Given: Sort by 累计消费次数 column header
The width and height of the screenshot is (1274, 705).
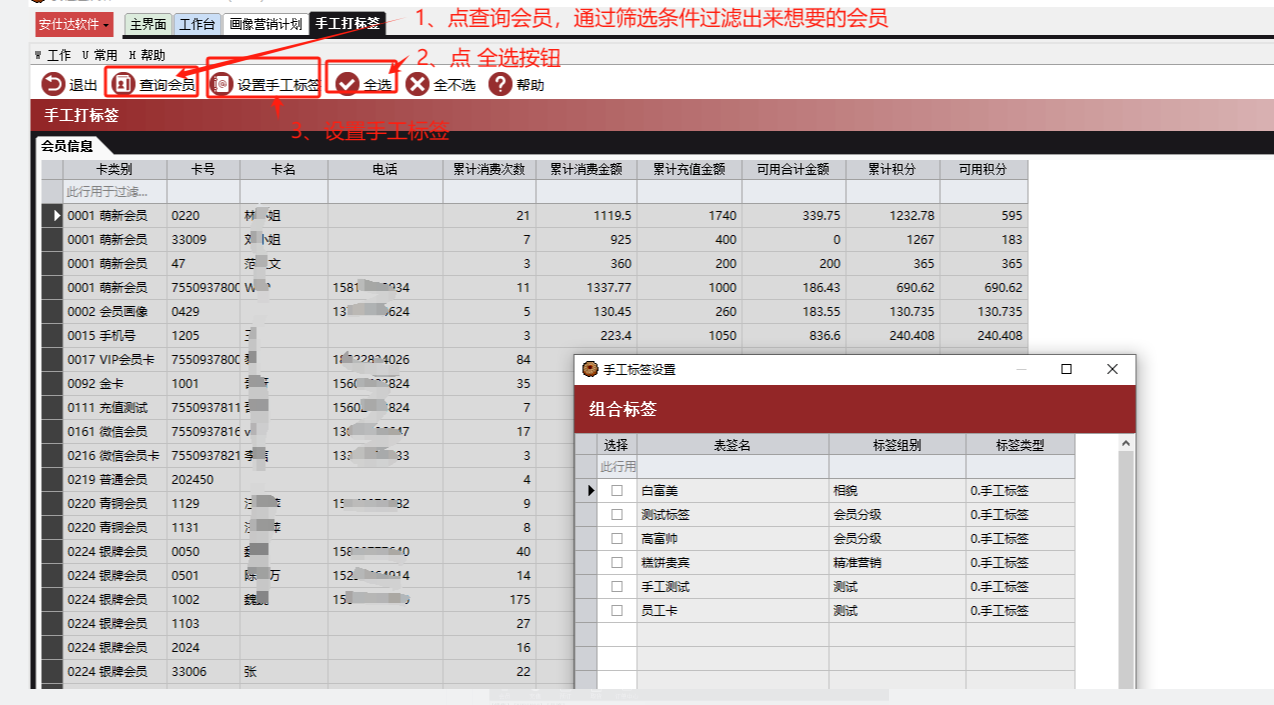Looking at the screenshot, I should pos(489,169).
